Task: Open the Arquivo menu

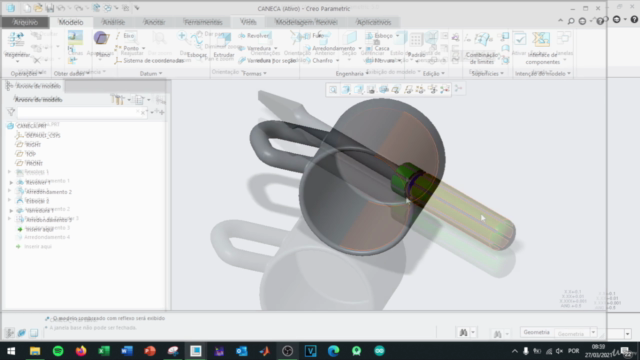Action: pyautogui.click(x=25, y=22)
